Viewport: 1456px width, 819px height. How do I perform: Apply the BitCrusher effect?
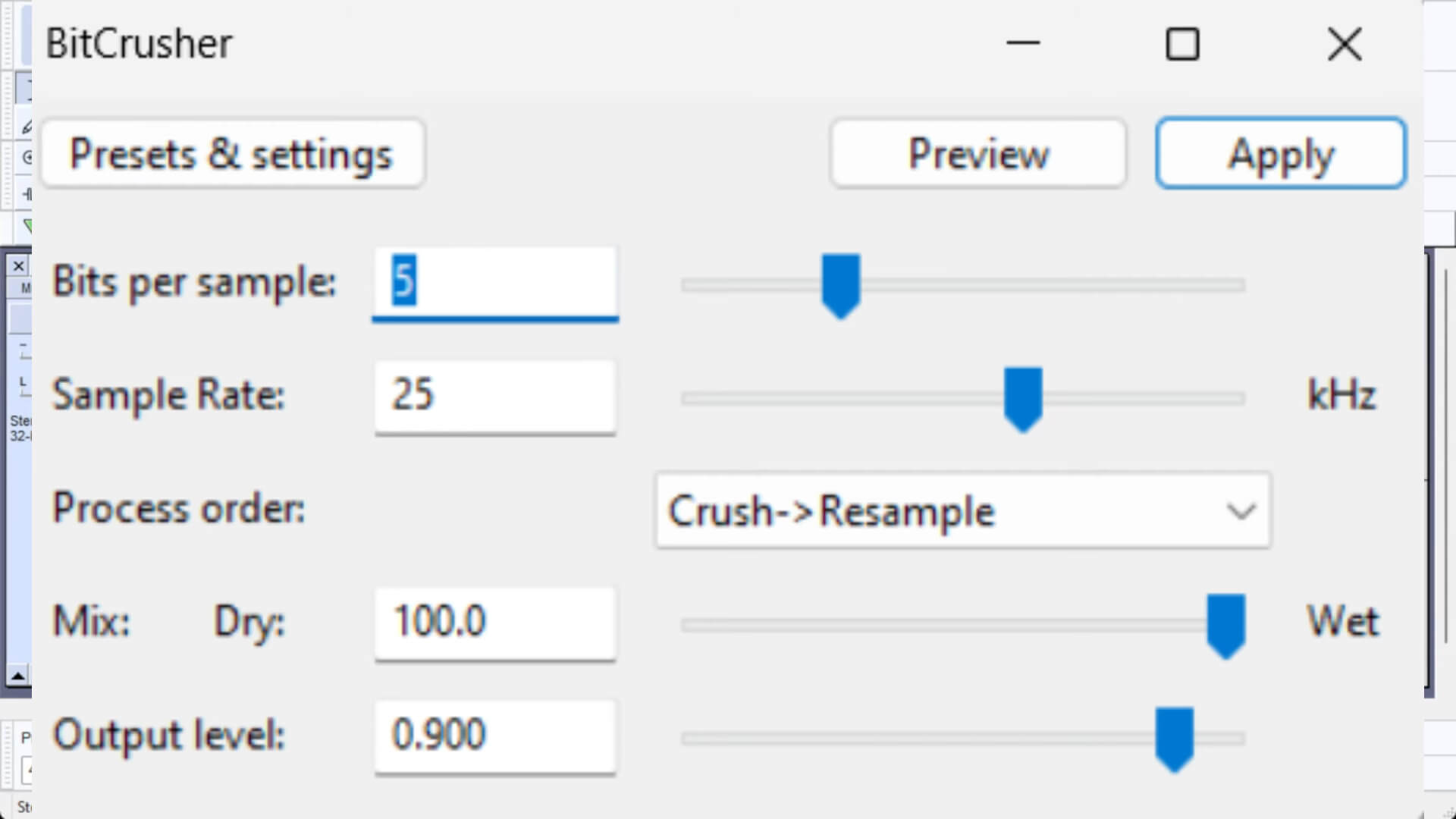tap(1280, 153)
